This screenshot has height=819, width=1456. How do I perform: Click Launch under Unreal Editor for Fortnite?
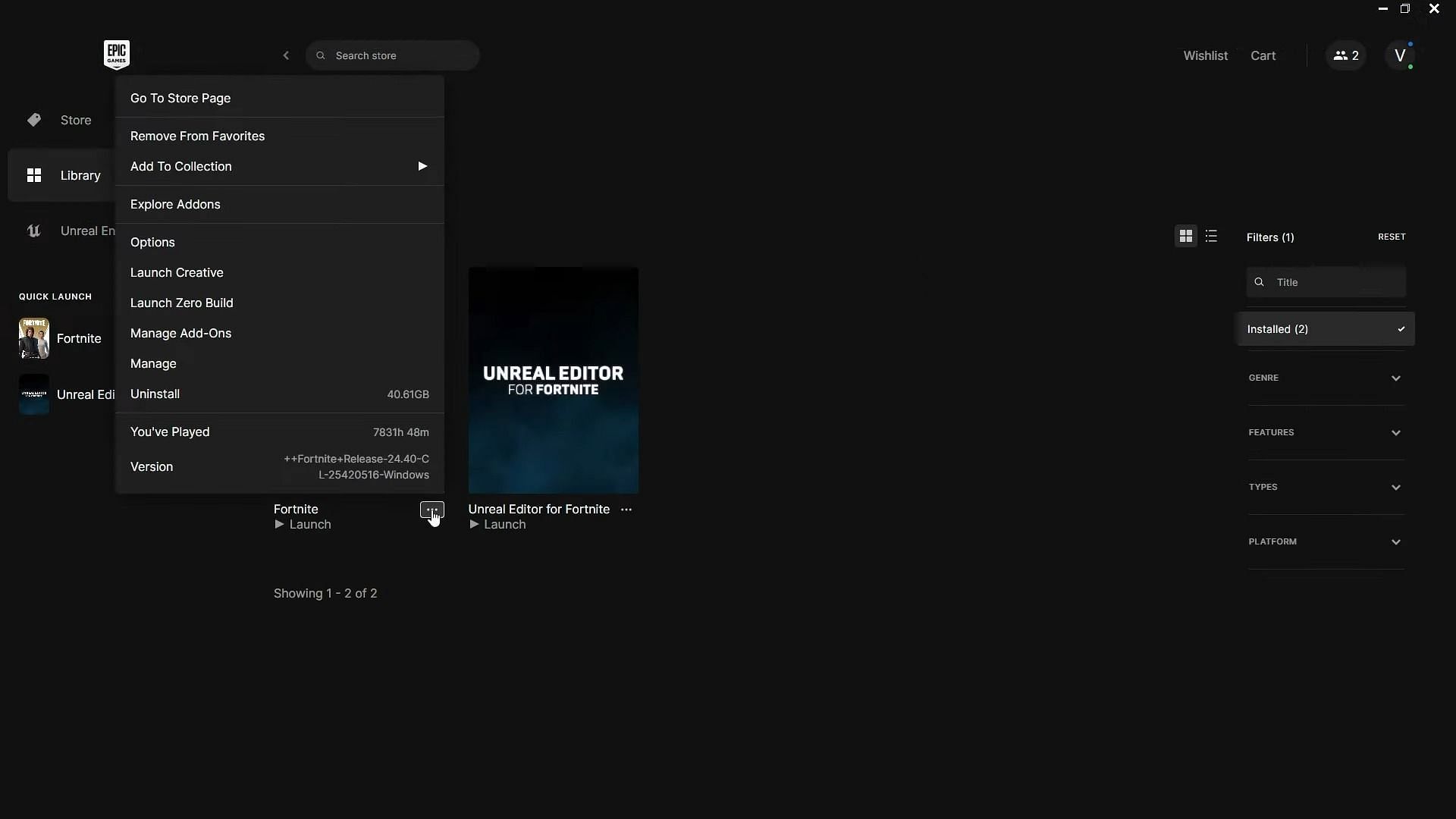[x=505, y=525]
